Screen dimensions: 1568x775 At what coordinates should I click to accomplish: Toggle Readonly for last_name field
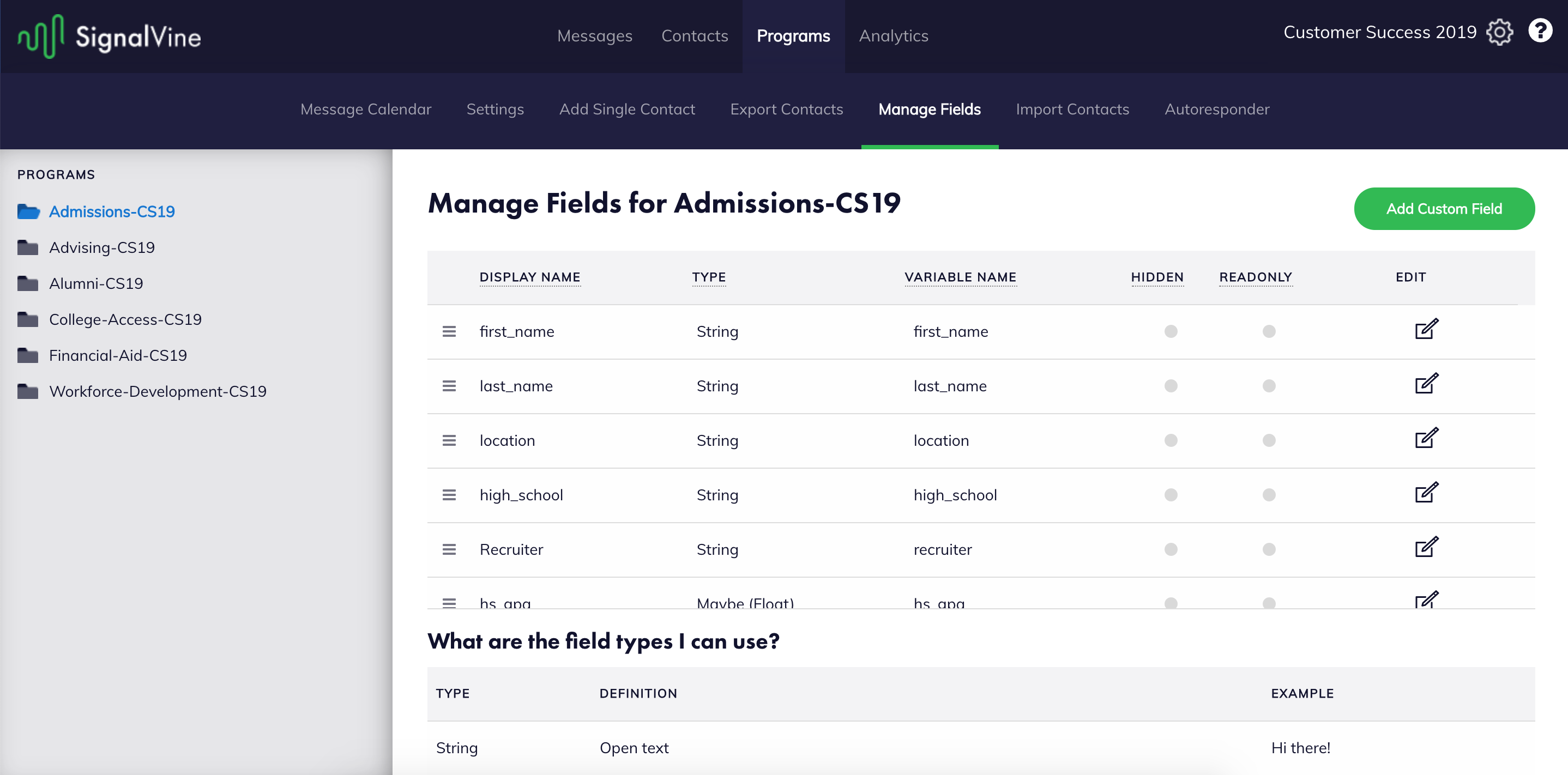[x=1269, y=386]
